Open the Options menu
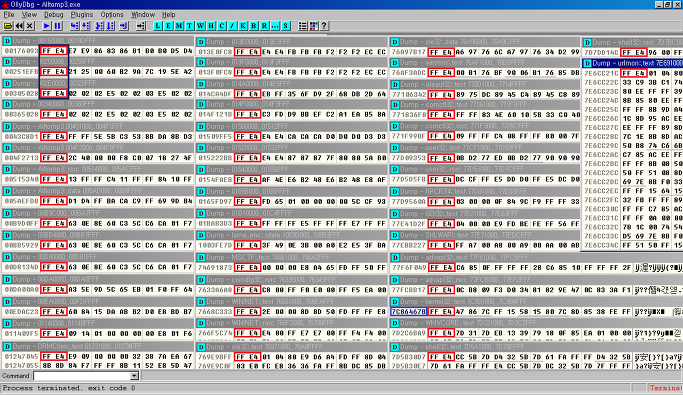The width and height of the screenshot is (683, 395). pyautogui.click(x=112, y=14)
